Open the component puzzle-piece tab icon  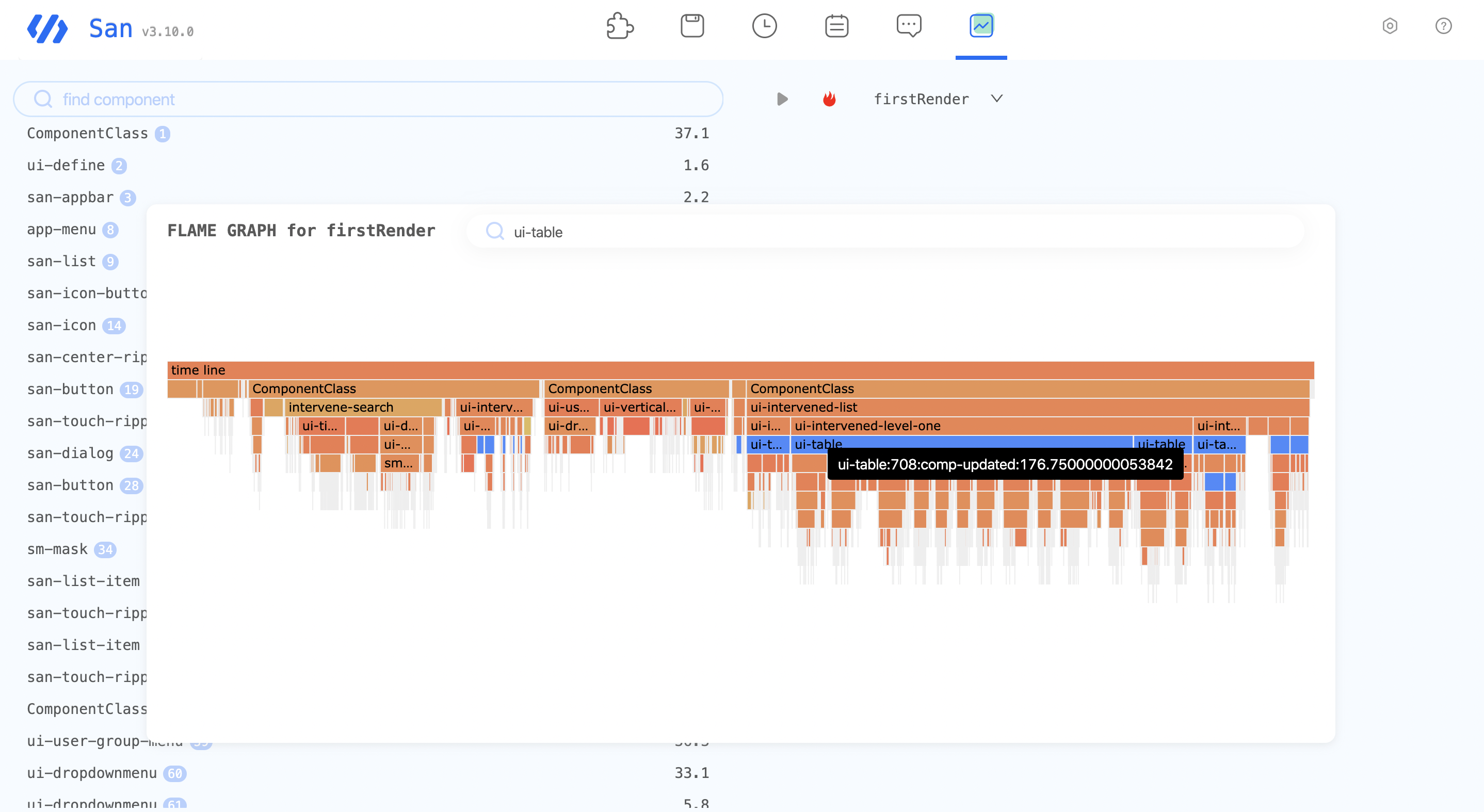tap(620, 26)
